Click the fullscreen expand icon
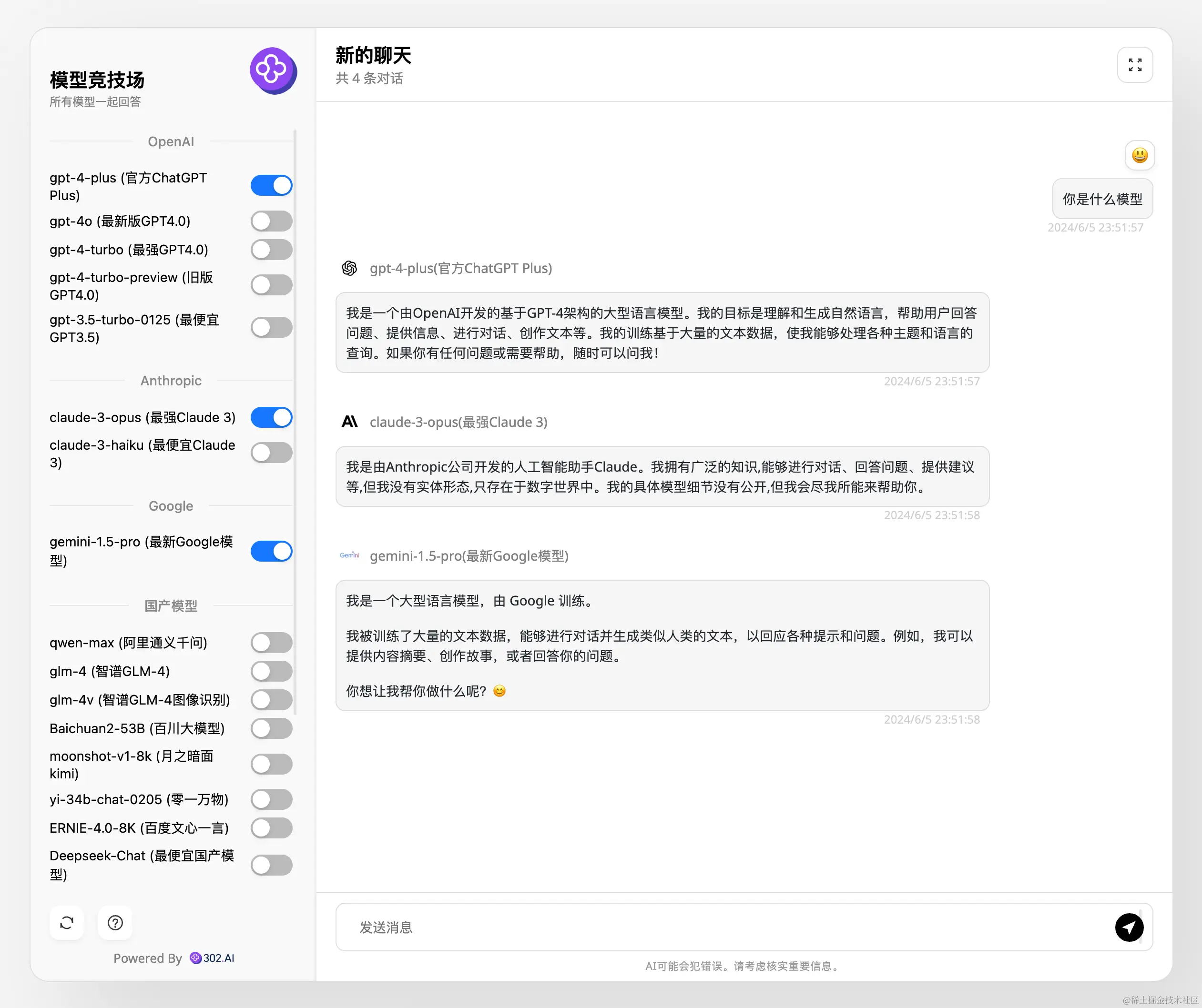Viewport: 1202px width, 1008px height. (1134, 65)
